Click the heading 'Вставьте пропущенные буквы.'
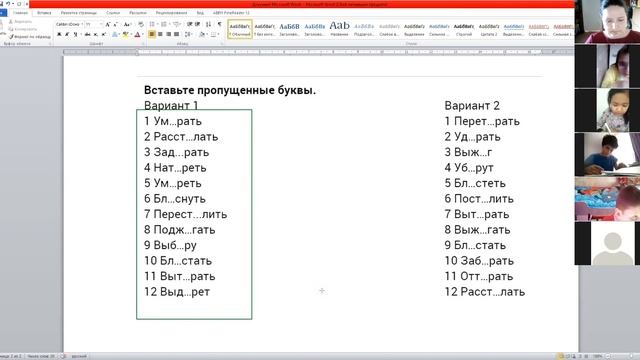The width and height of the screenshot is (640, 360). pos(230,90)
